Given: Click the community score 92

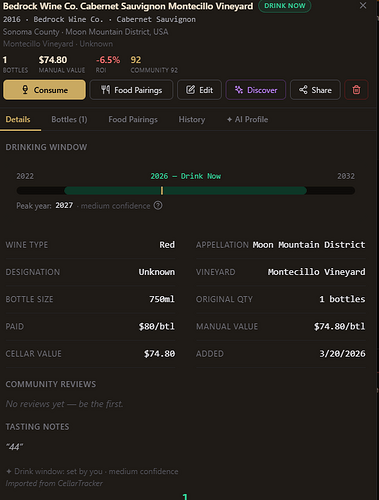Looking at the screenshot, I should point(136,60).
